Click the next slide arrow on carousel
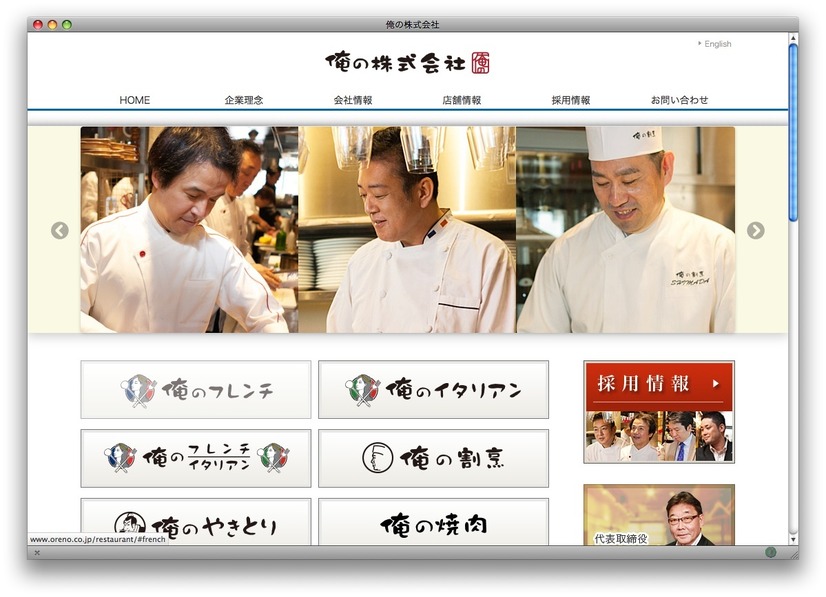 click(x=755, y=230)
